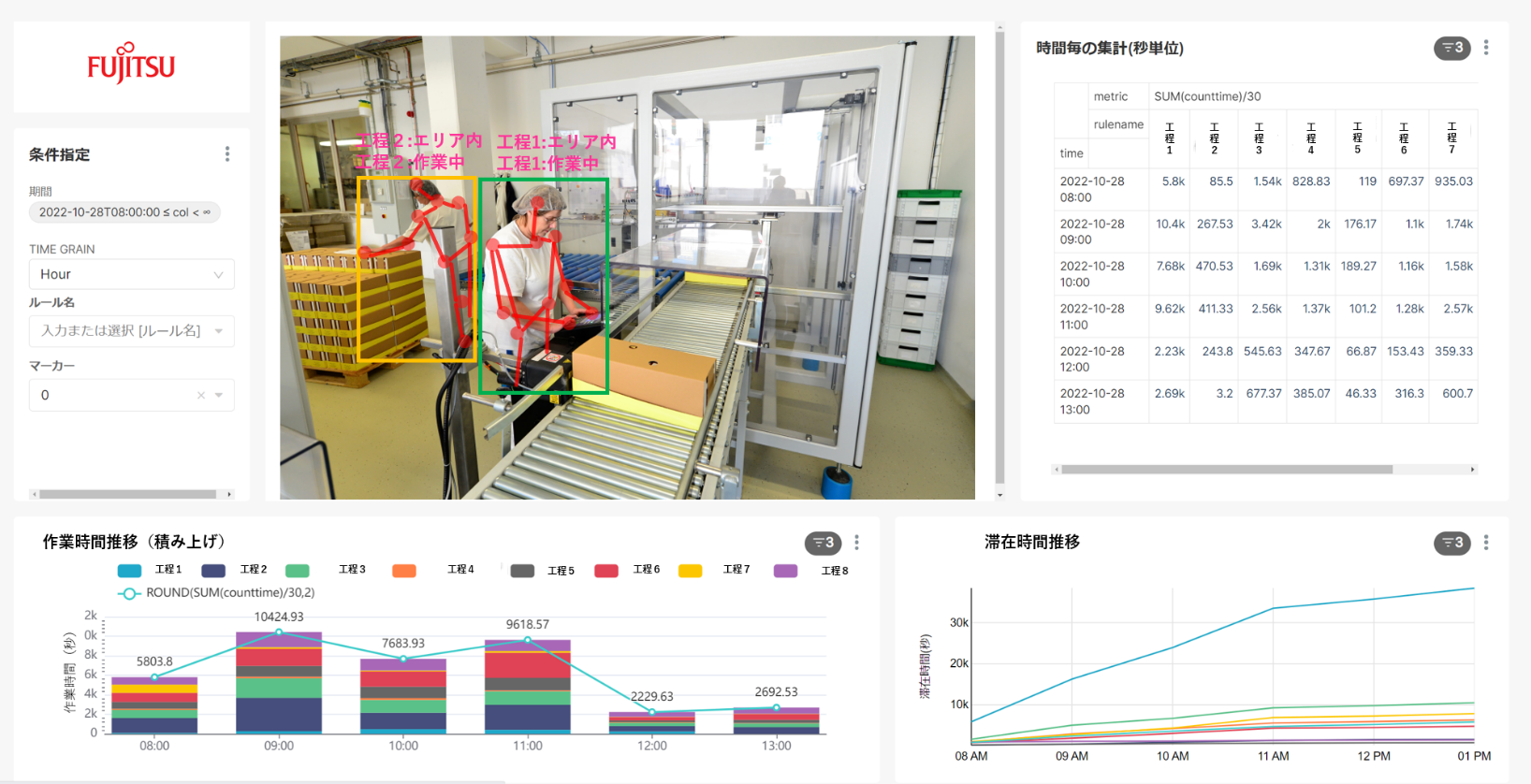This screenshot has width=1531, height=784.
Task: Click the 期間 date range filter pill
Action: click(x=124, y=212)
